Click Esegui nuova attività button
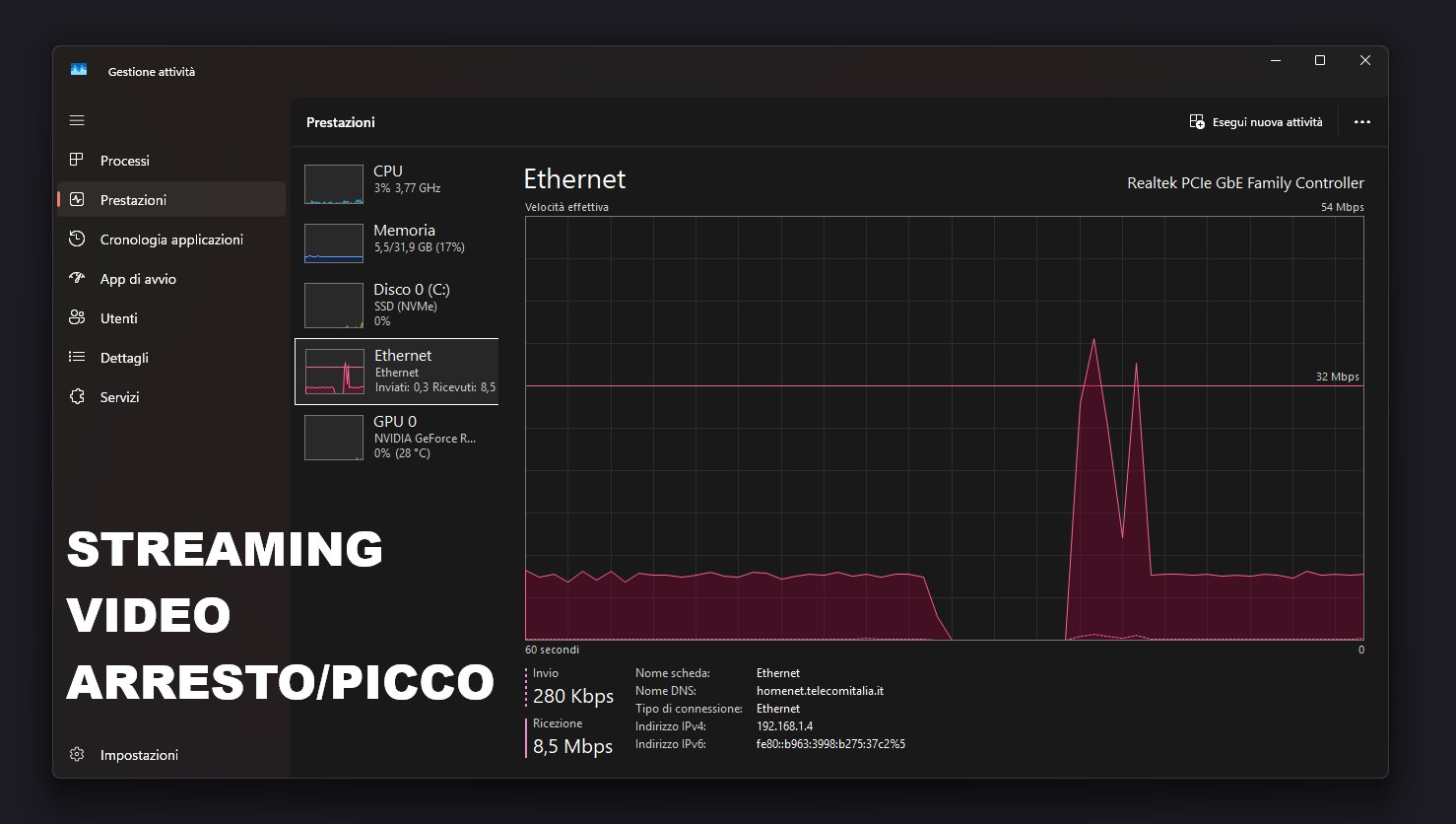 click(x=1256, y=122)
